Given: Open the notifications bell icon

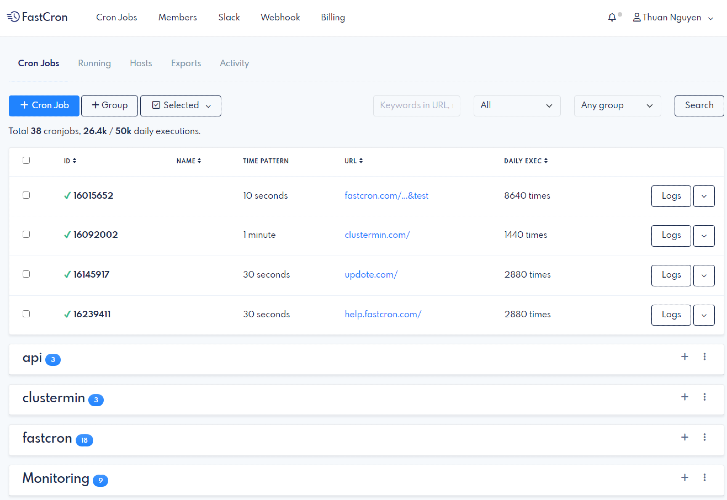Looking at the screenshot, I should click(612, 18).
